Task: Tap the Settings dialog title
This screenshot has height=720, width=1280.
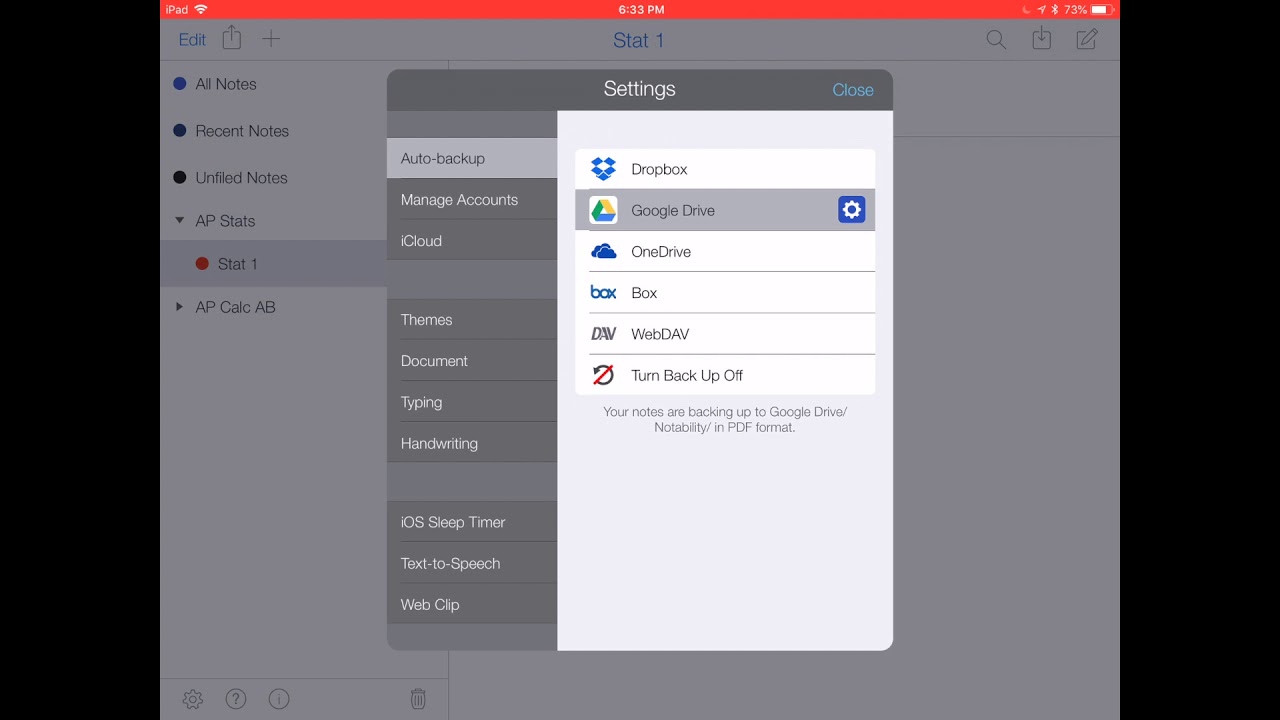Action: [x=640, y=89]
